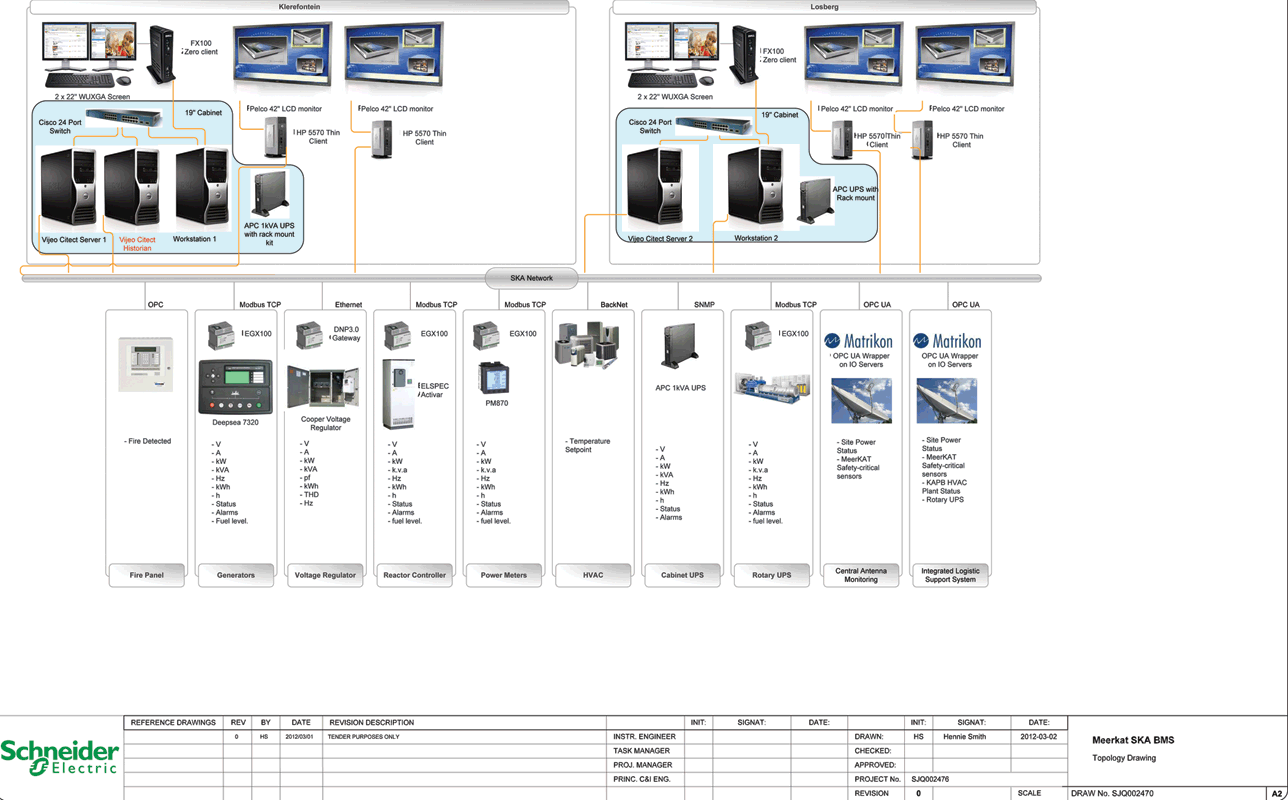Image resolution: width=1288 pixels, height=800 pixels.
Task: Click the Cooper Voltage Regulator cabinet image
Action: (324, 389)
